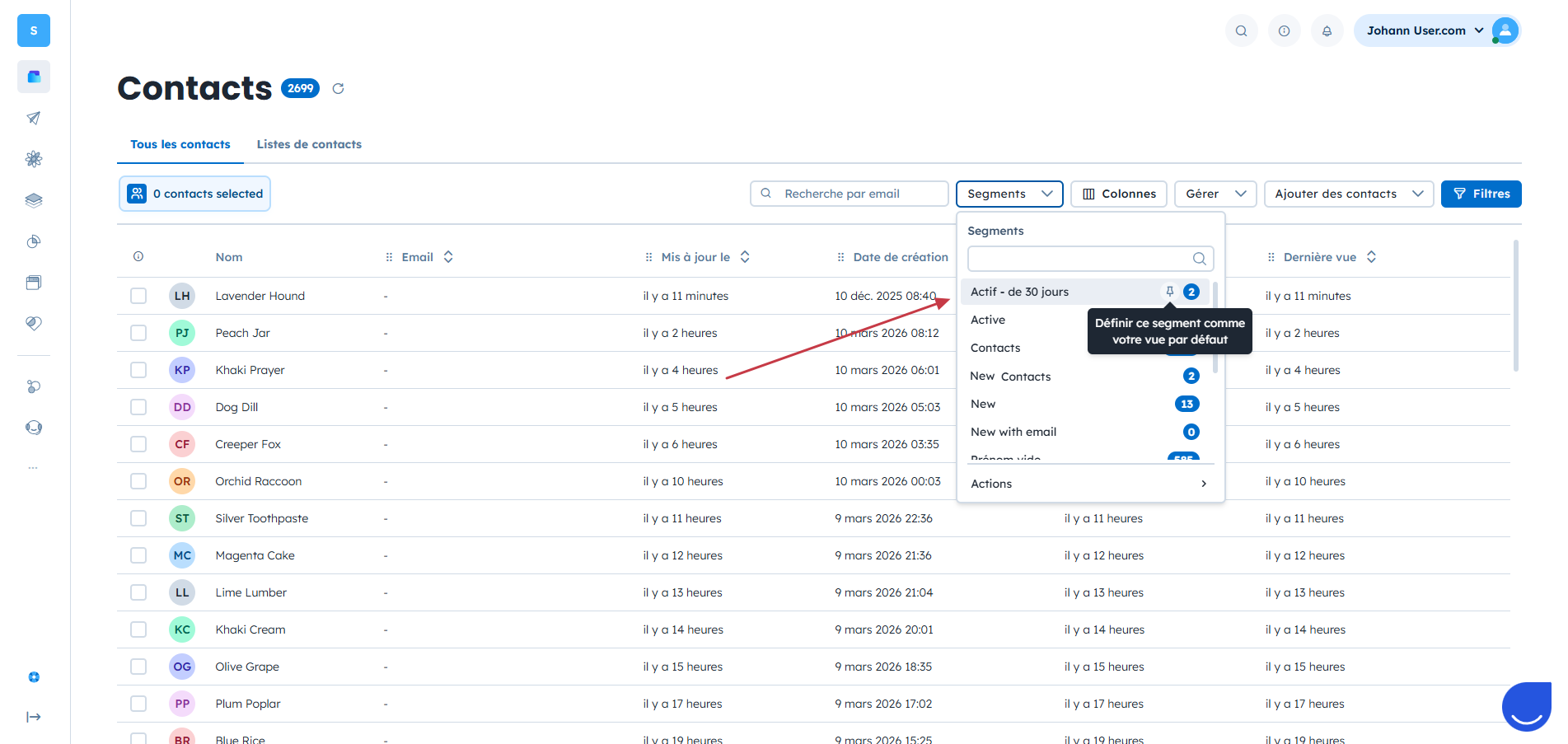1568x744 pixels.
Task: Open the chat widget bubble
Action: 1528,706
